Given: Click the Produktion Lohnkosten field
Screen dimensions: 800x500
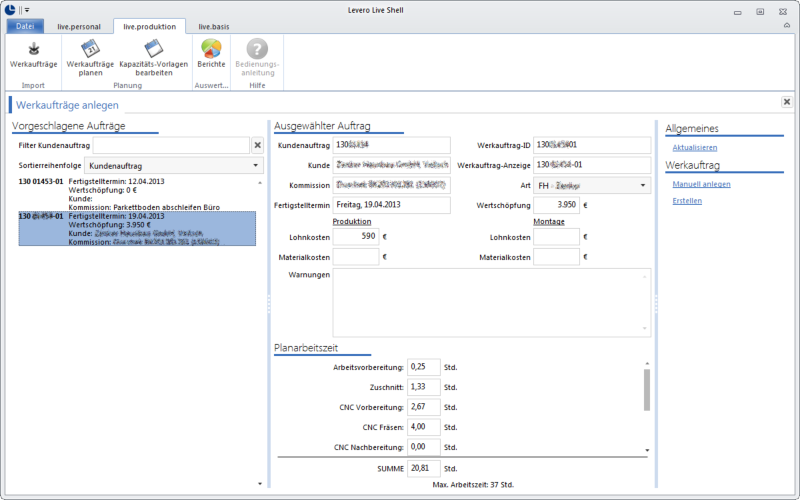Looking at the screenshot, I should tap(356, 237).
